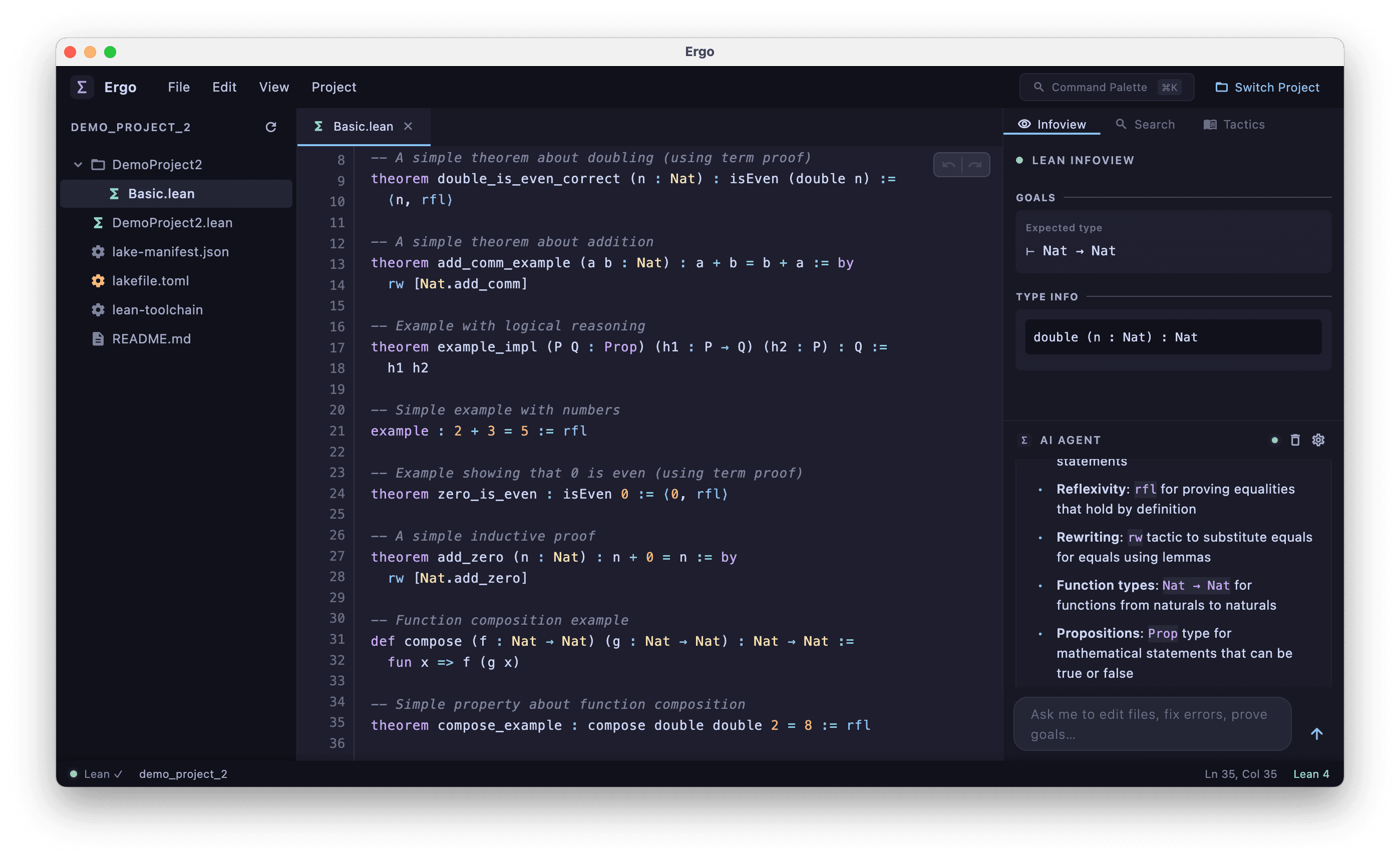Image resolution: width=1400 pixels, height=861 pixels.
Task: Send message using the upward arrow icon
Action: coord(1317,733)
